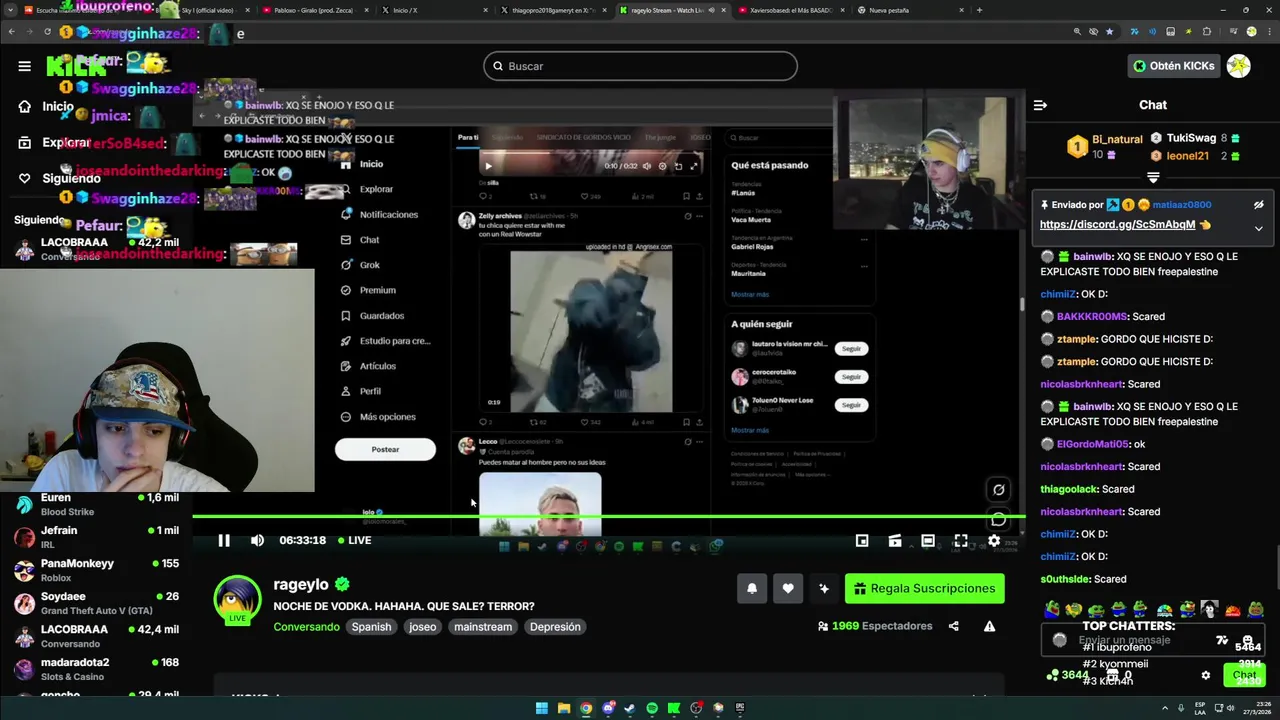Open the user profile avatar menu
Screen dimensions: 1280x720
tap(1238, 66)
